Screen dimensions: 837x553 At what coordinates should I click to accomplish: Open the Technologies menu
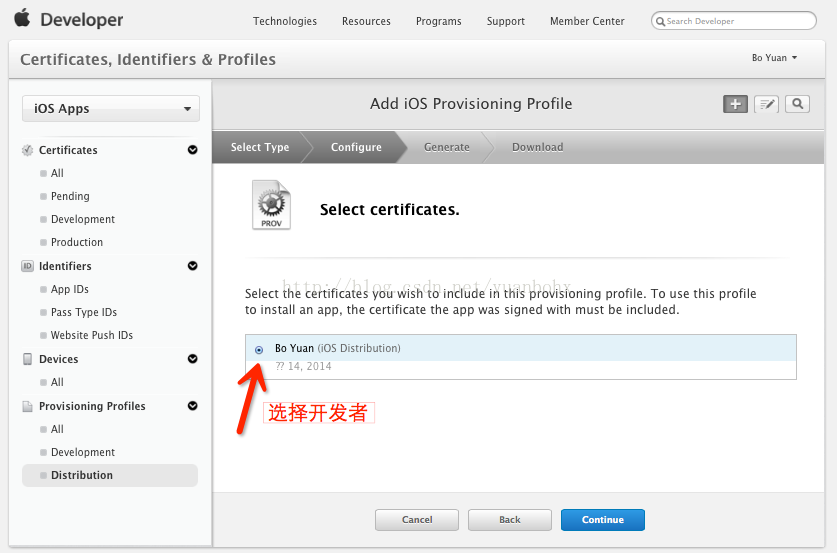tap(285, 21)
